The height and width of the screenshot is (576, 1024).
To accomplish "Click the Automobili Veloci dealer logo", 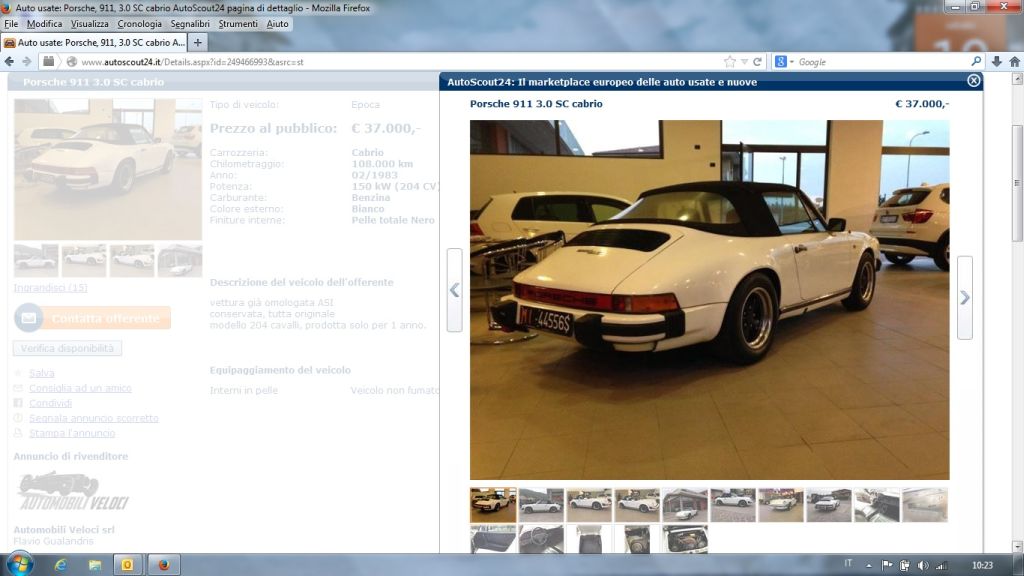I will pyautogui.click(x=72, y=491).
